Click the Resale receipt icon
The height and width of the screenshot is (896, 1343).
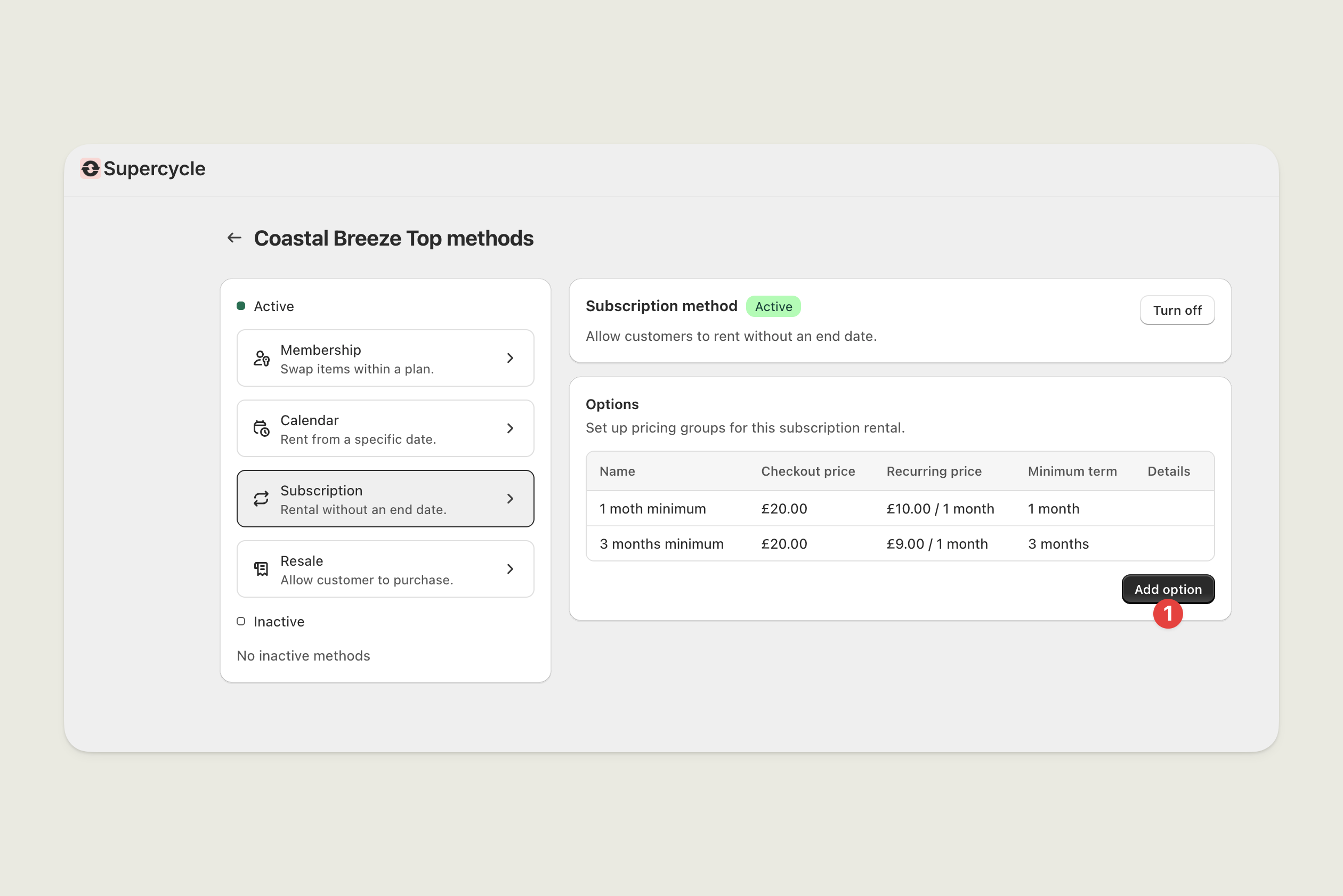coord(261,569)
